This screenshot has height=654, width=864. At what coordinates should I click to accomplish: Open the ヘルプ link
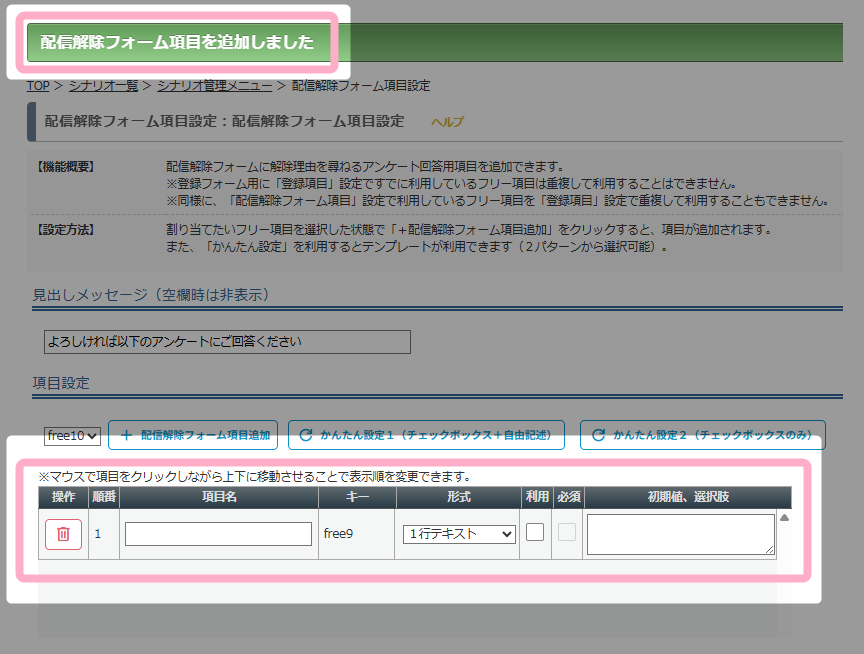[447, 122]
